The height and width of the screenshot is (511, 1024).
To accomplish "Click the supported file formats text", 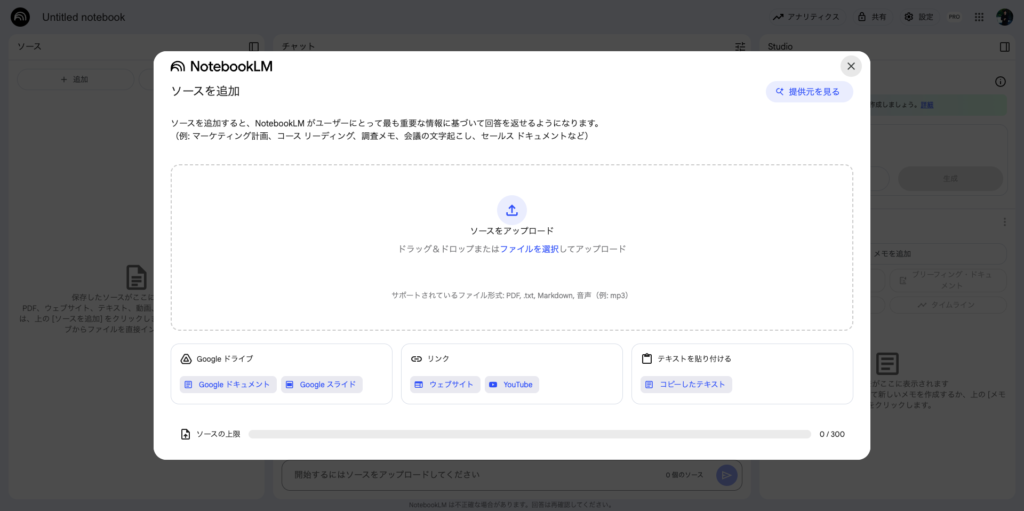I will click(x=512, y=295).
